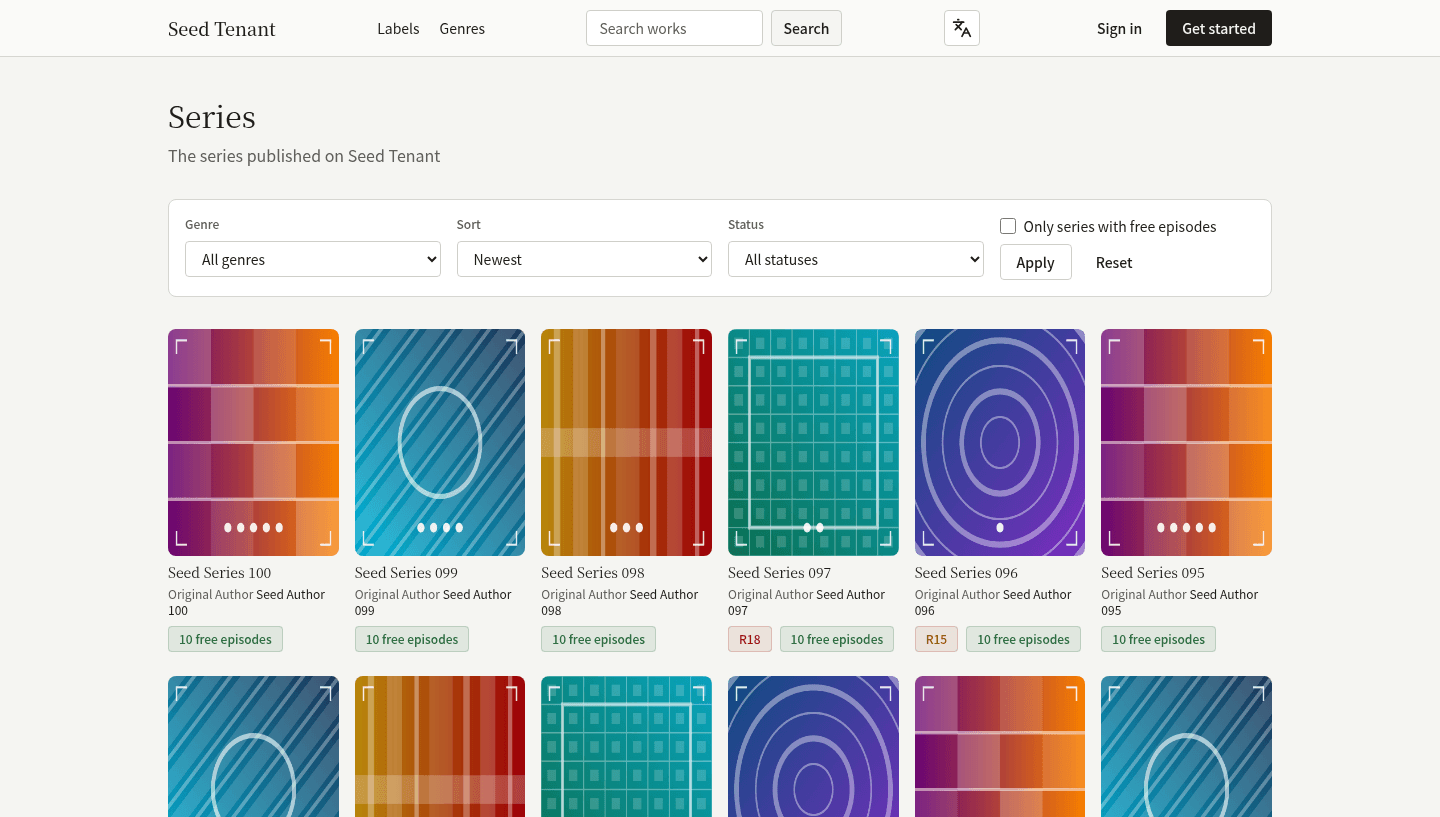Focus the Search works input field
The height and width of the screenshot is (817, 1440).
click(674, 28)
